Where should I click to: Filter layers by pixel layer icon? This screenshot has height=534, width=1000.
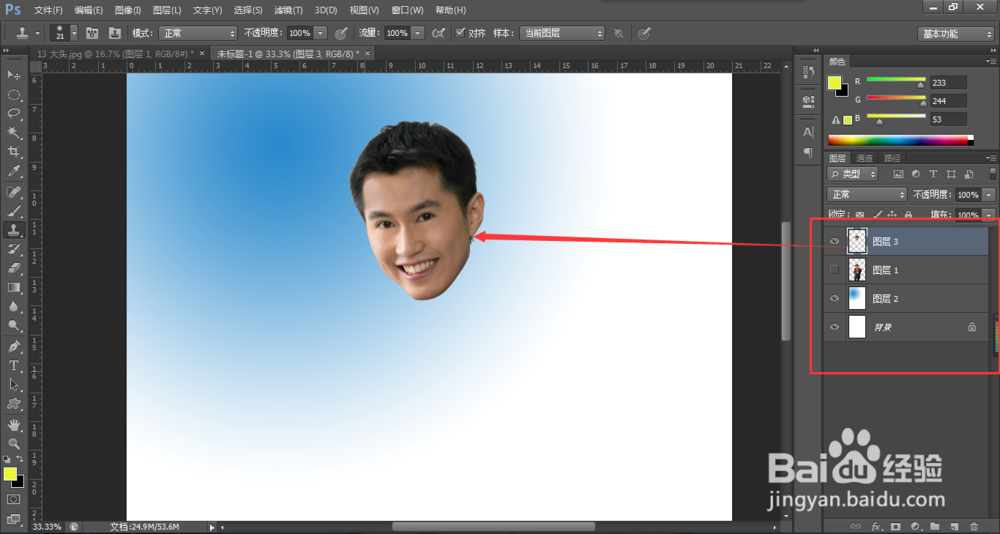coord(899,174)
